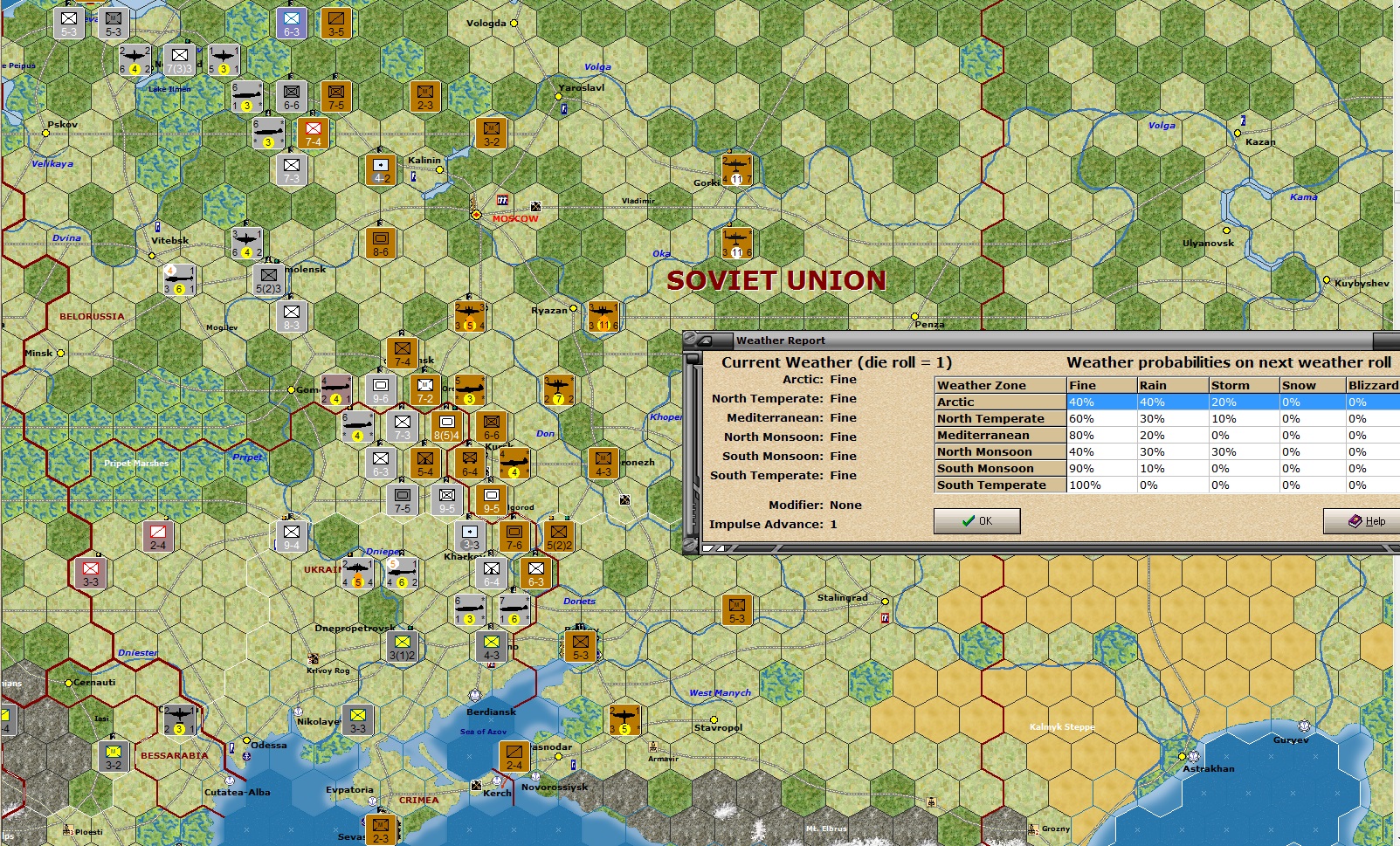Select the bomber counter at Gorki
This screenshot has height=846, width=1400.
click(x=737, y=170)
